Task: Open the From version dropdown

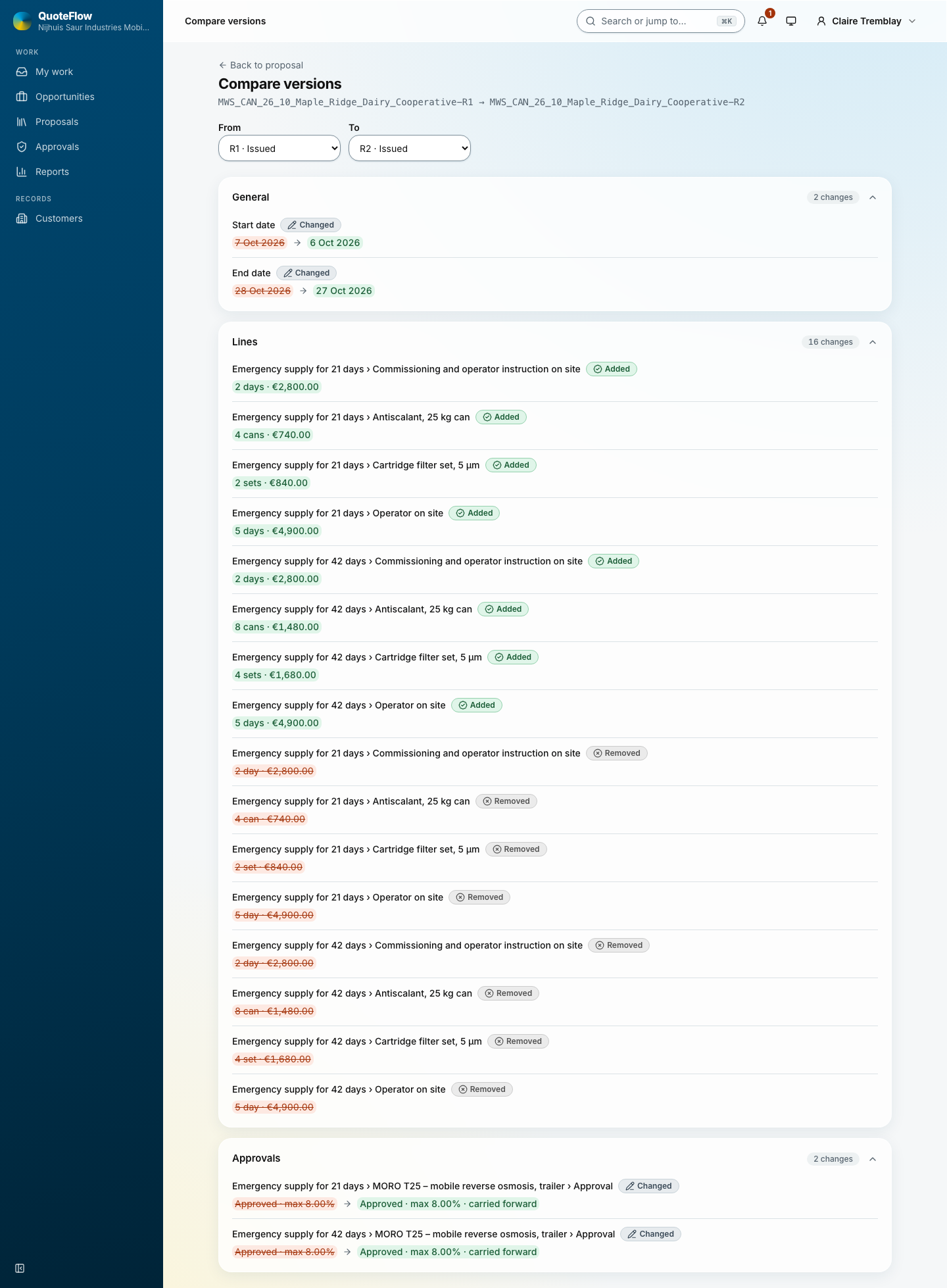Action: click(x=279, y=148)
